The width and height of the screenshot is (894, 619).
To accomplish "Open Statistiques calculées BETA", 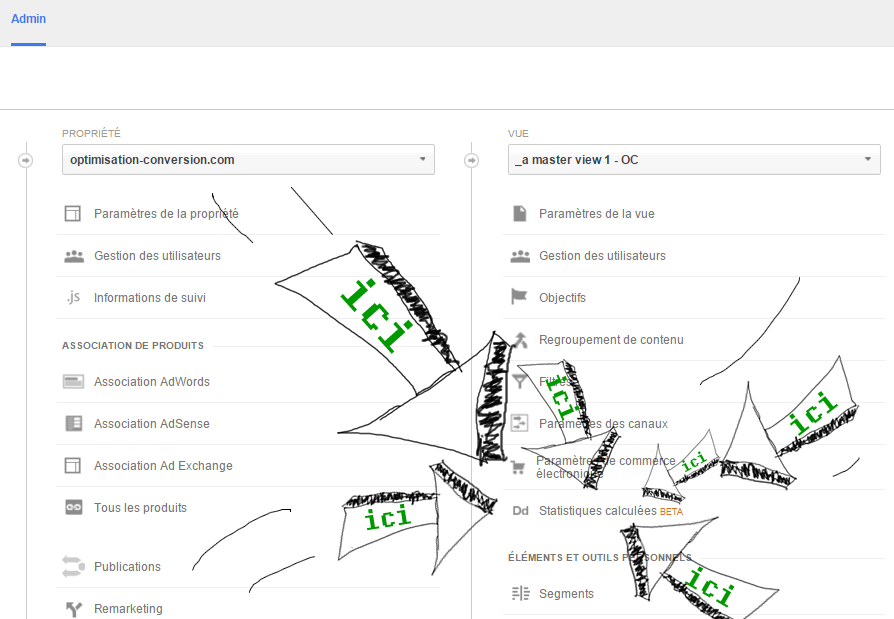I will click(597, 511).
